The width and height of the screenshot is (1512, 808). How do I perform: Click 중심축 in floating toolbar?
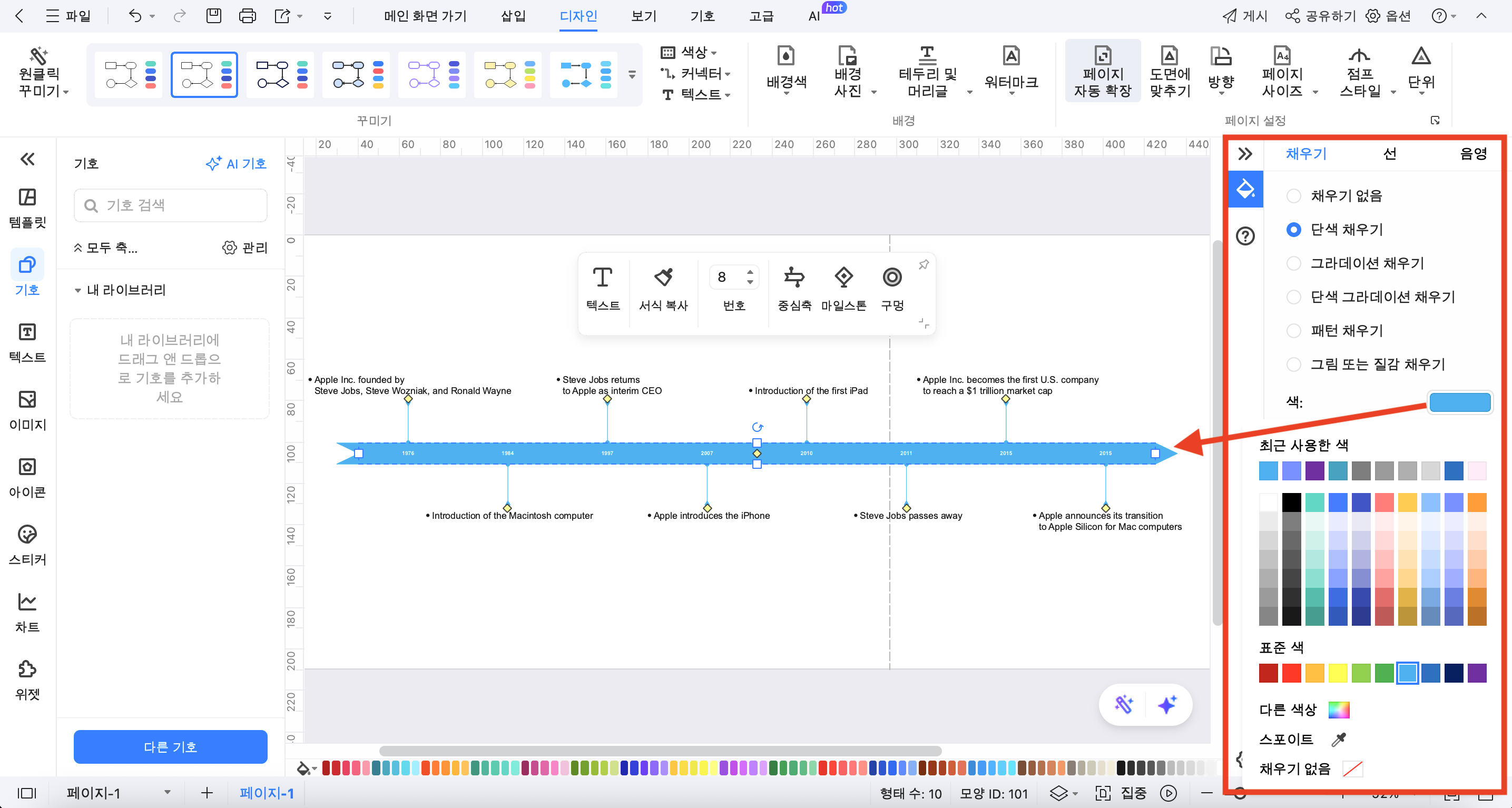point(794,289)
